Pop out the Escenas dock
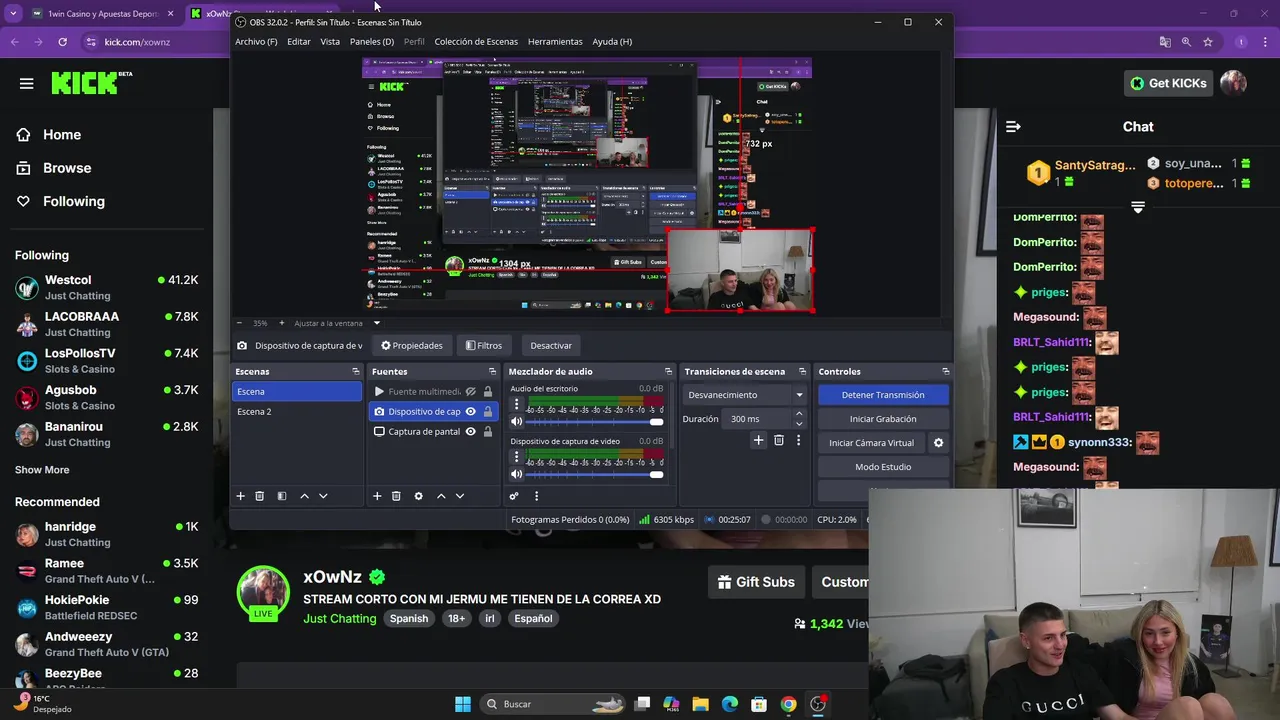The height and width of the screenshot is (720, 1280). (355, 372)
